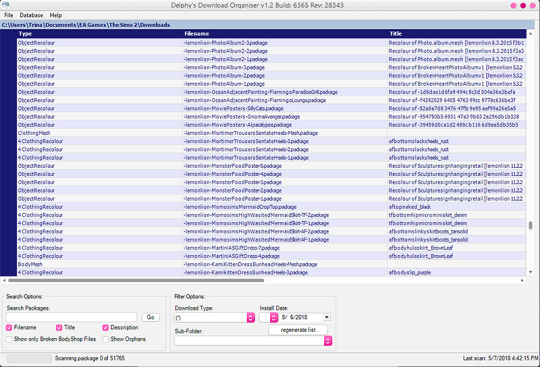
Task: Click the horizontal scrollbar right arrow
Action: tap(522, 281)
